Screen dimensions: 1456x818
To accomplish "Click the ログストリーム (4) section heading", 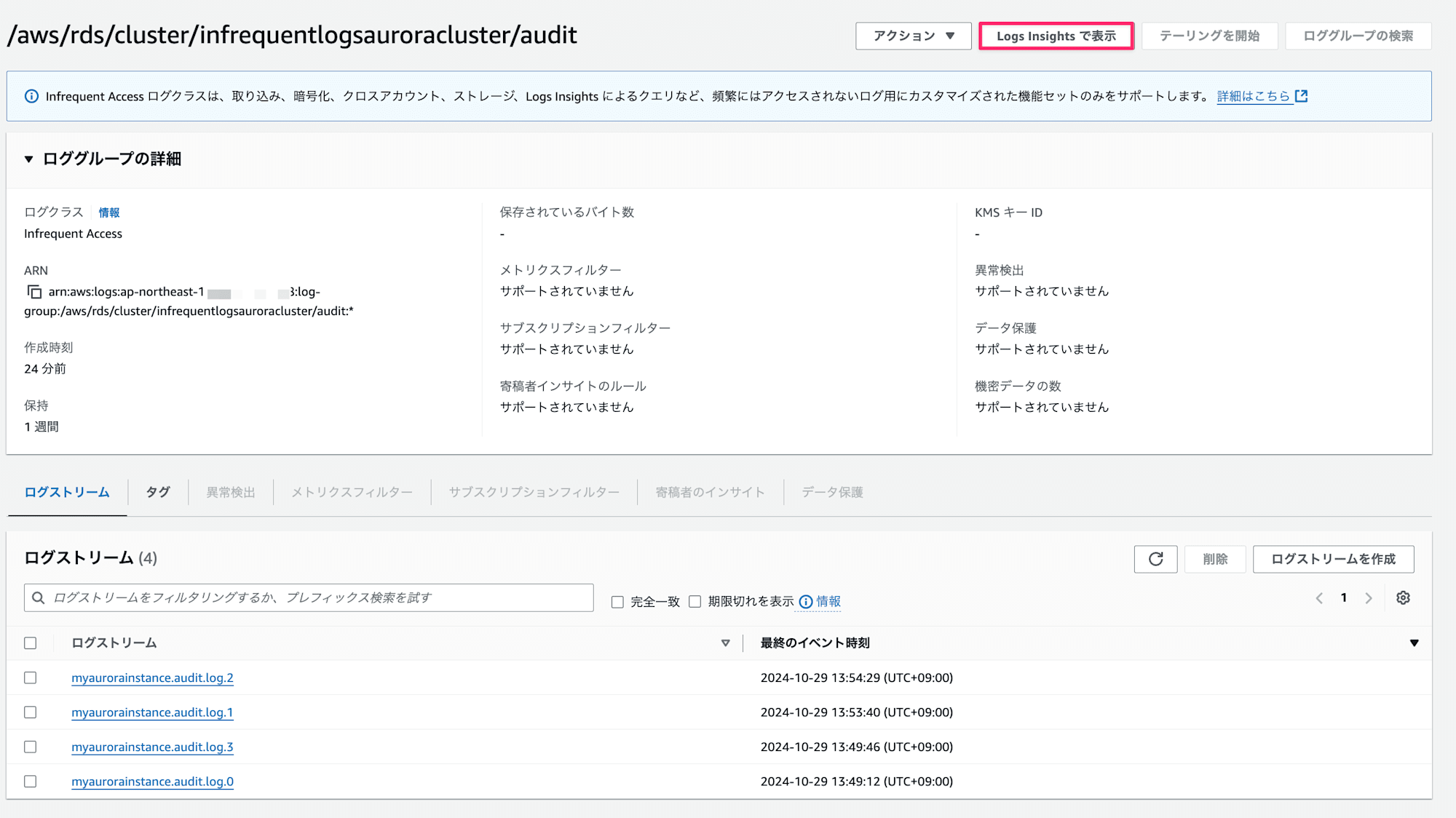I will click(90, 558).
